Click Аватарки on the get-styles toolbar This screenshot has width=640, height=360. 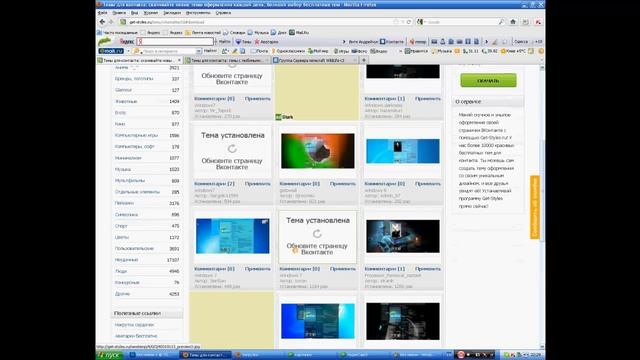(267, 42)
